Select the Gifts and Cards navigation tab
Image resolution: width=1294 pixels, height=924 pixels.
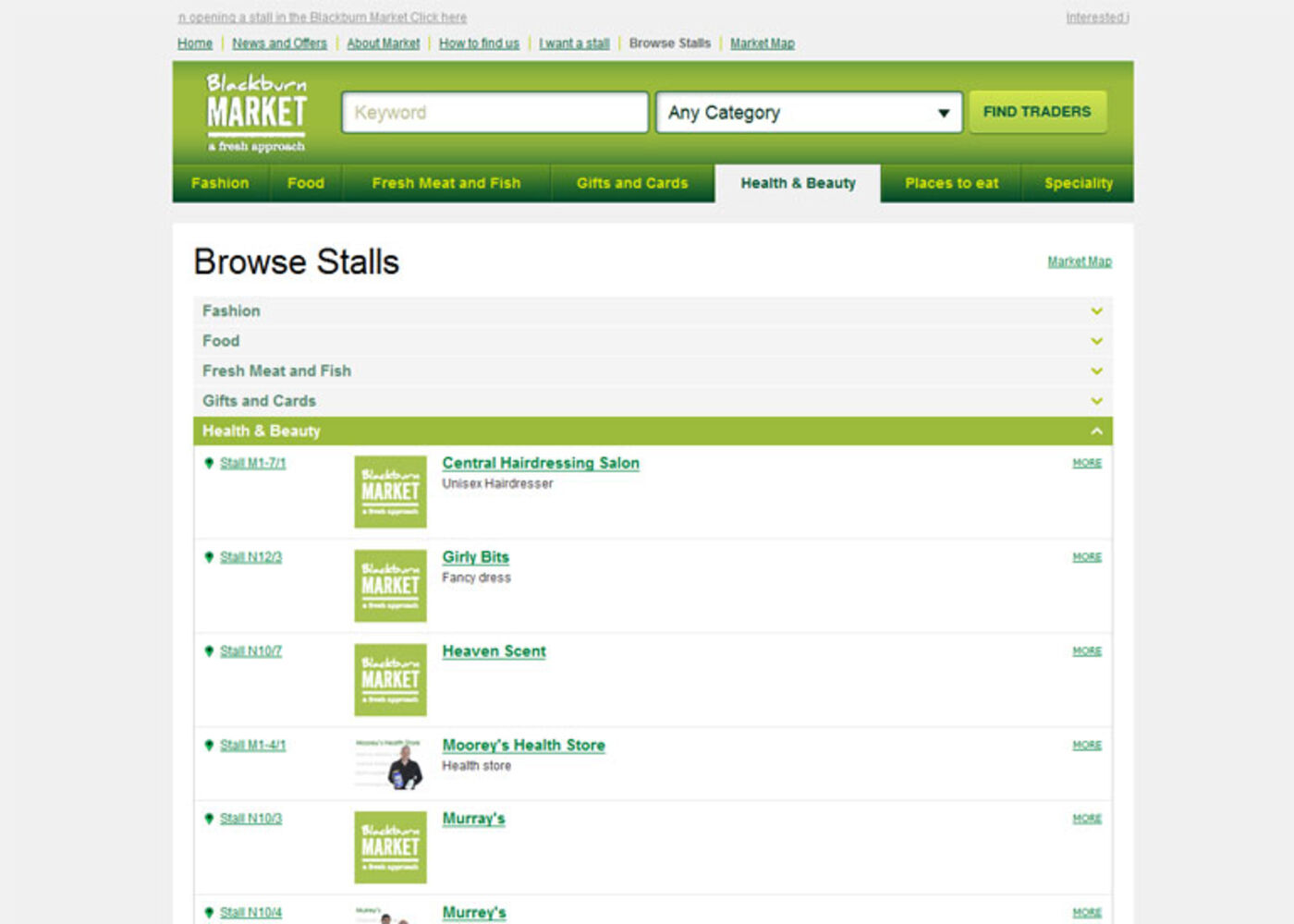[632, 183]
